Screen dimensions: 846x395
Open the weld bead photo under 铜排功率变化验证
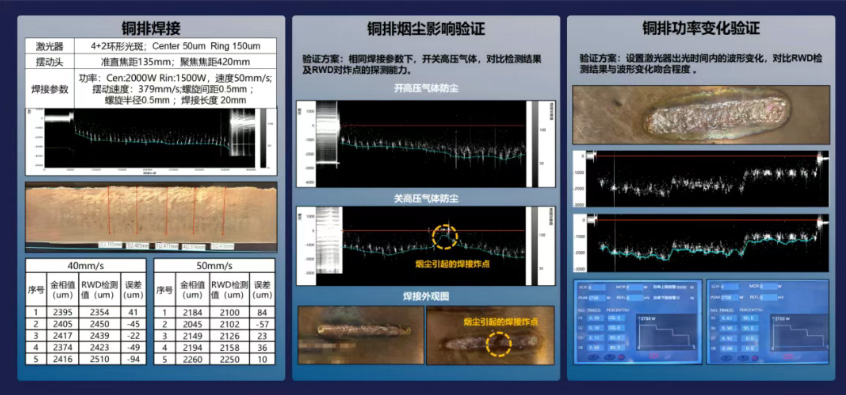(701, 115)
